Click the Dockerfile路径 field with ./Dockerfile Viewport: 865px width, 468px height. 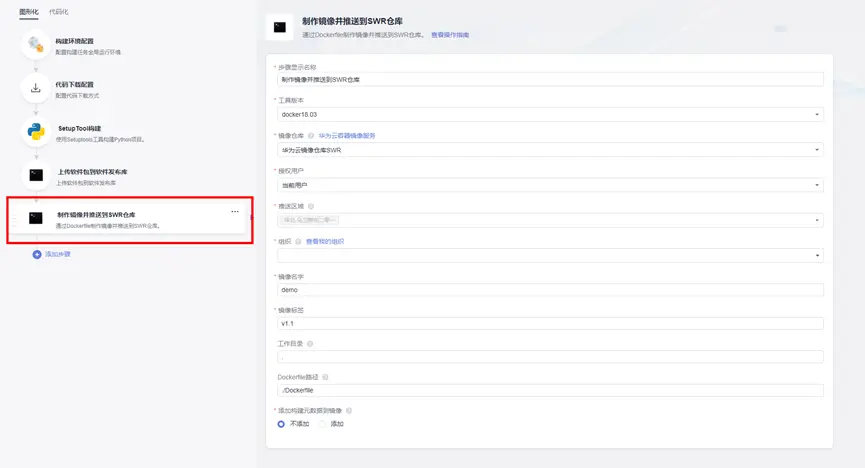click(550, 390)
